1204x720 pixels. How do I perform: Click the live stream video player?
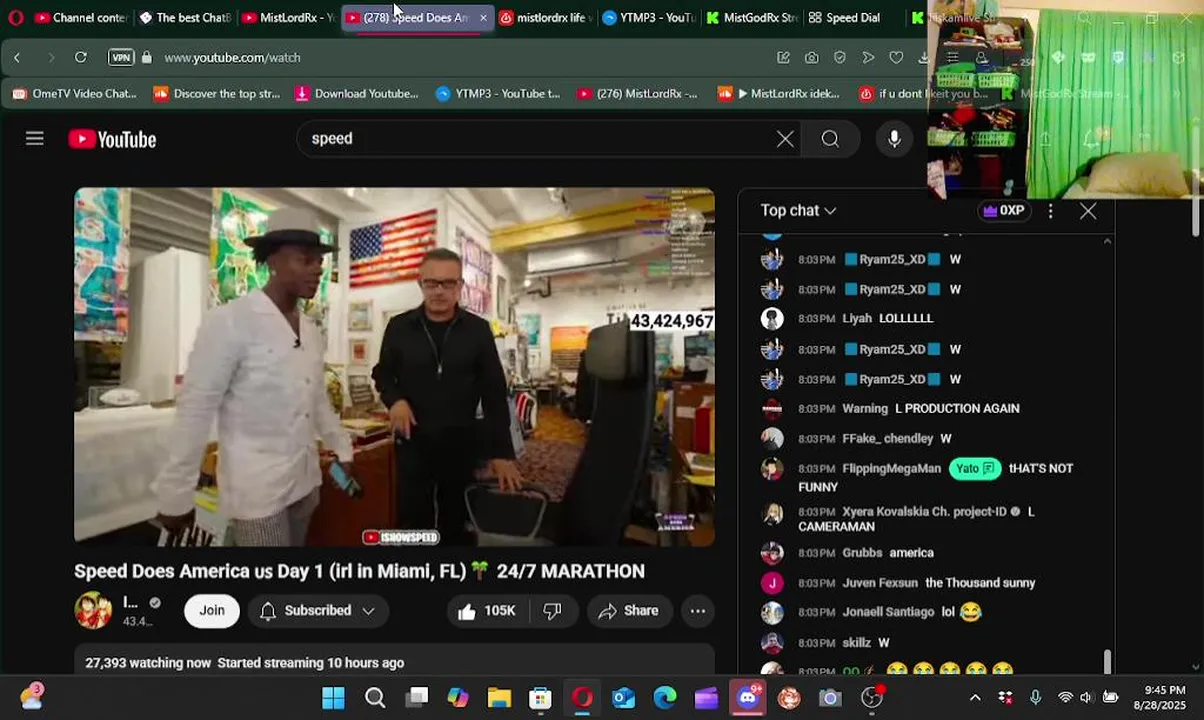tap(394, 366)
